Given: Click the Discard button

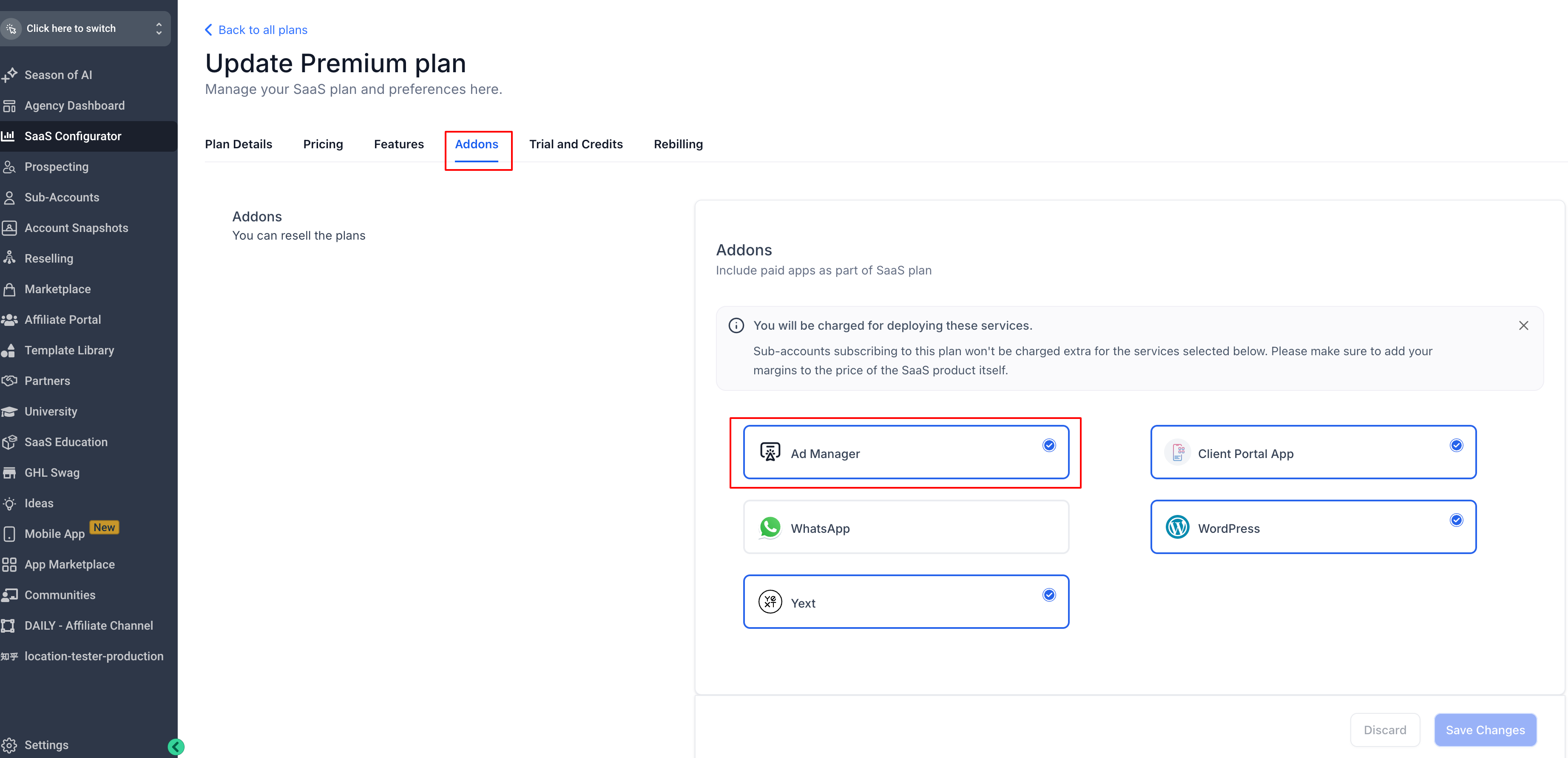Looking at the screenshot, I should pyautogui.click(x=1384, y=730).
